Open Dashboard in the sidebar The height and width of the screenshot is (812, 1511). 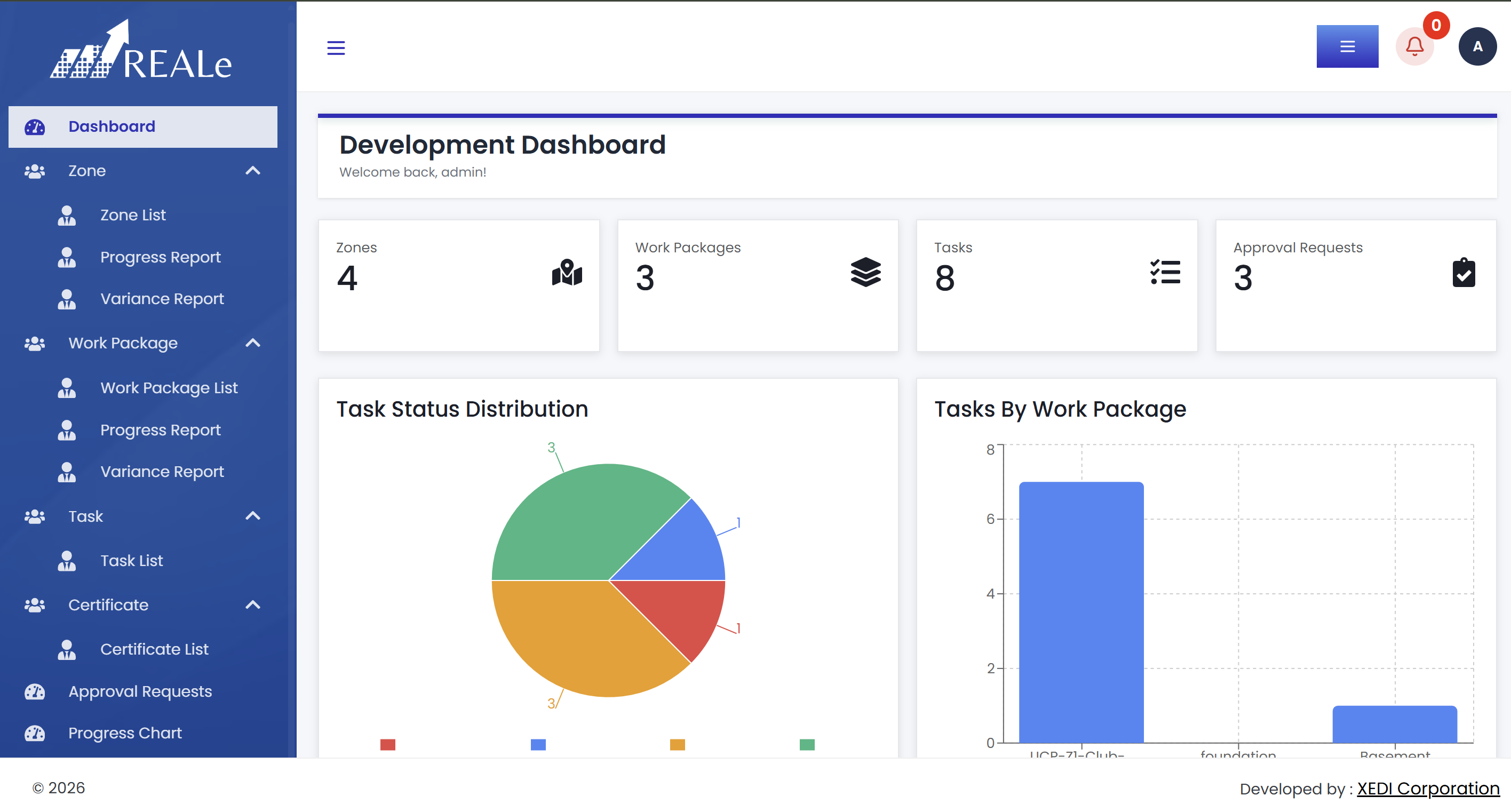142,127
